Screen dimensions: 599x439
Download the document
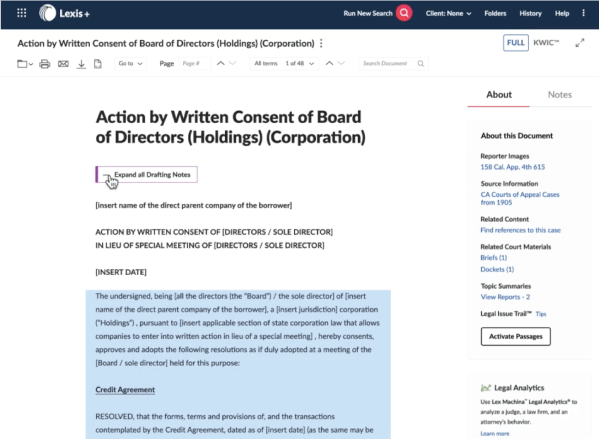(x=81, y=64)
